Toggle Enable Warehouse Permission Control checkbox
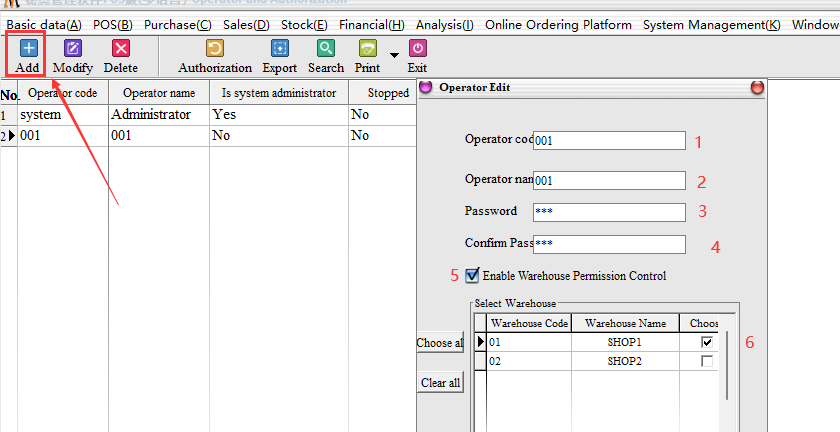The width and height of the screenshot is (840, 432). pos(472,275)
